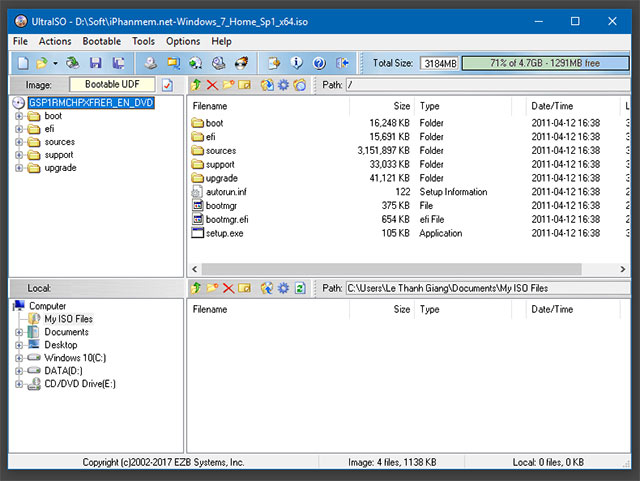Open the Tools menu

pyautogui.click(x=143, y=41)
